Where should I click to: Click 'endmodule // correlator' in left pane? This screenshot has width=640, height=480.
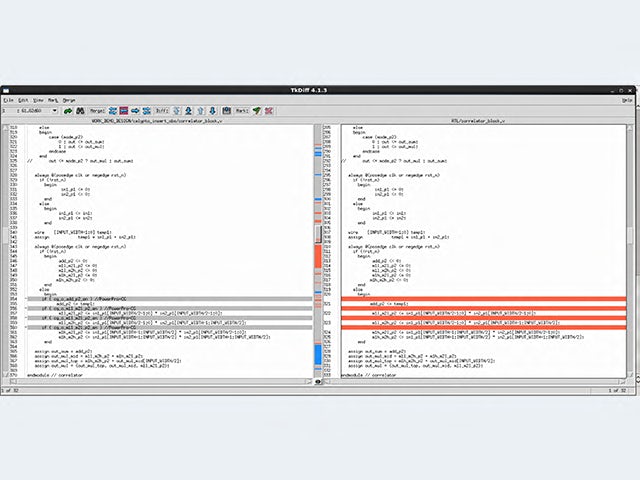pos(55,375)
